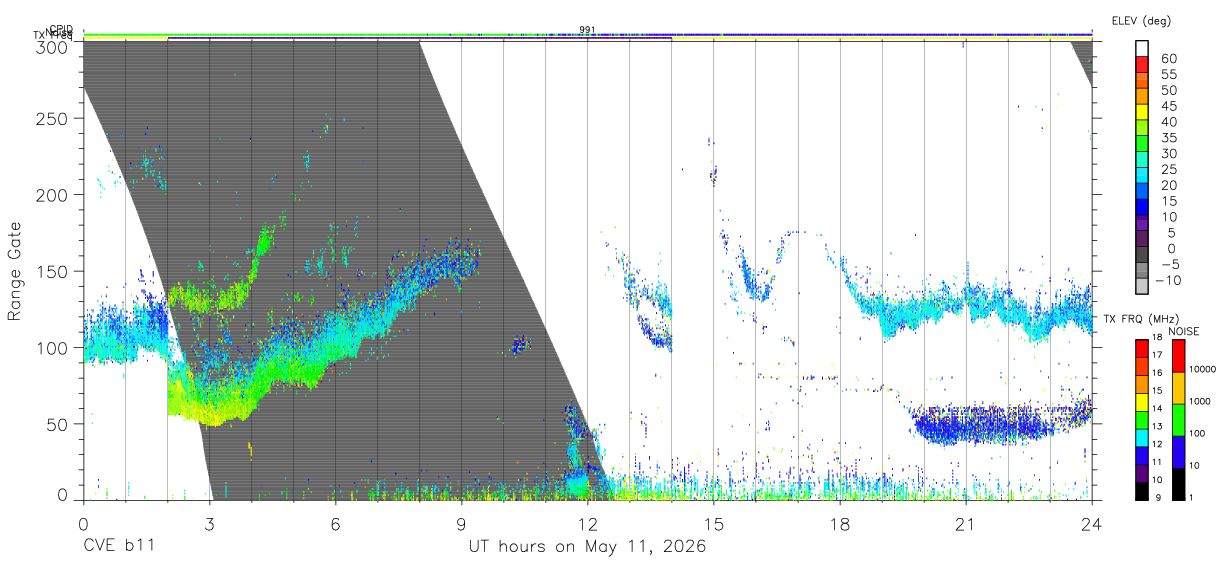Pick the black swatch in TX FRQ legend
The height and width of the screenshot is (567, 1228).
pyautogui.click(x=1141, y=489)
